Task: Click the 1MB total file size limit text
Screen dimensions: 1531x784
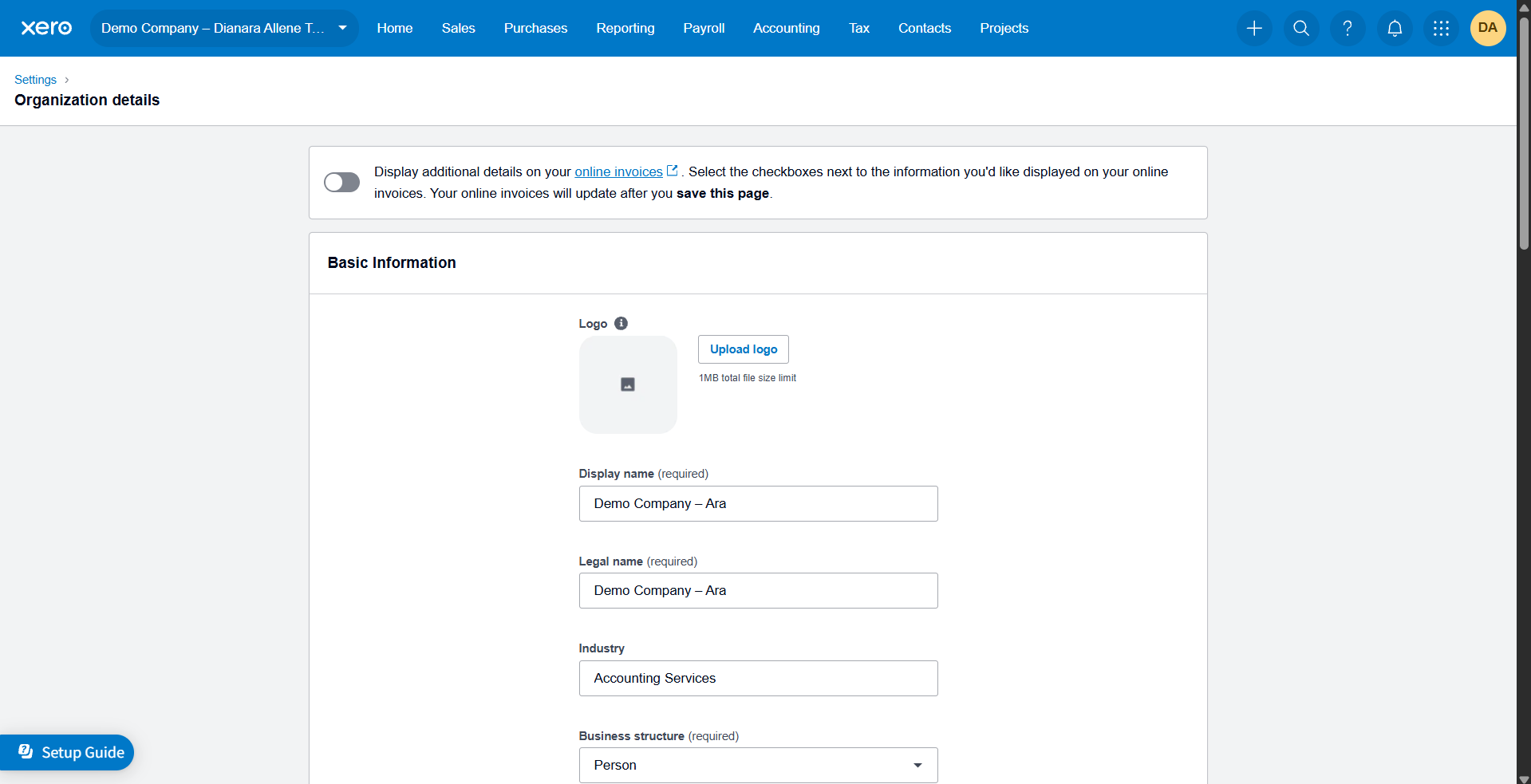Action: pyautogui.click(x=748, y=378)
